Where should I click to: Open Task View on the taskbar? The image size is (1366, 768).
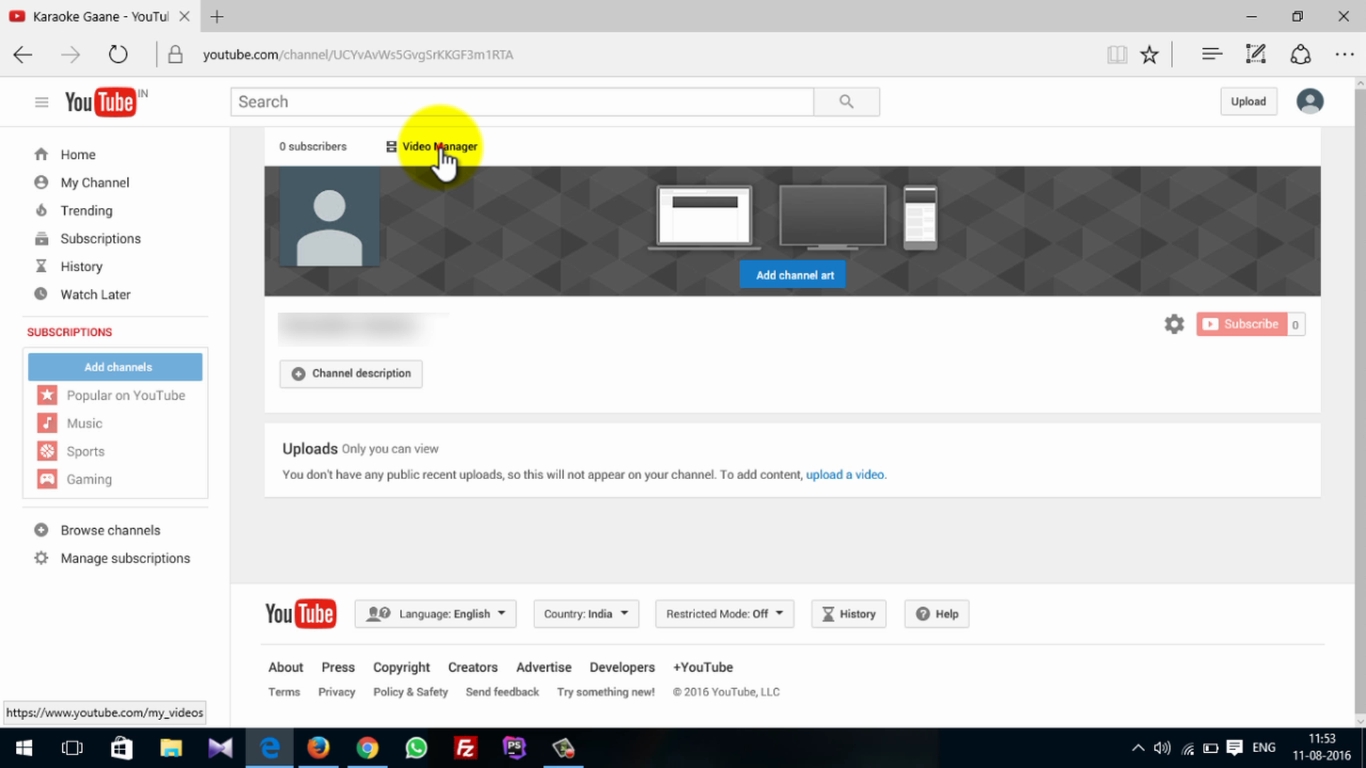pos(72,748)
